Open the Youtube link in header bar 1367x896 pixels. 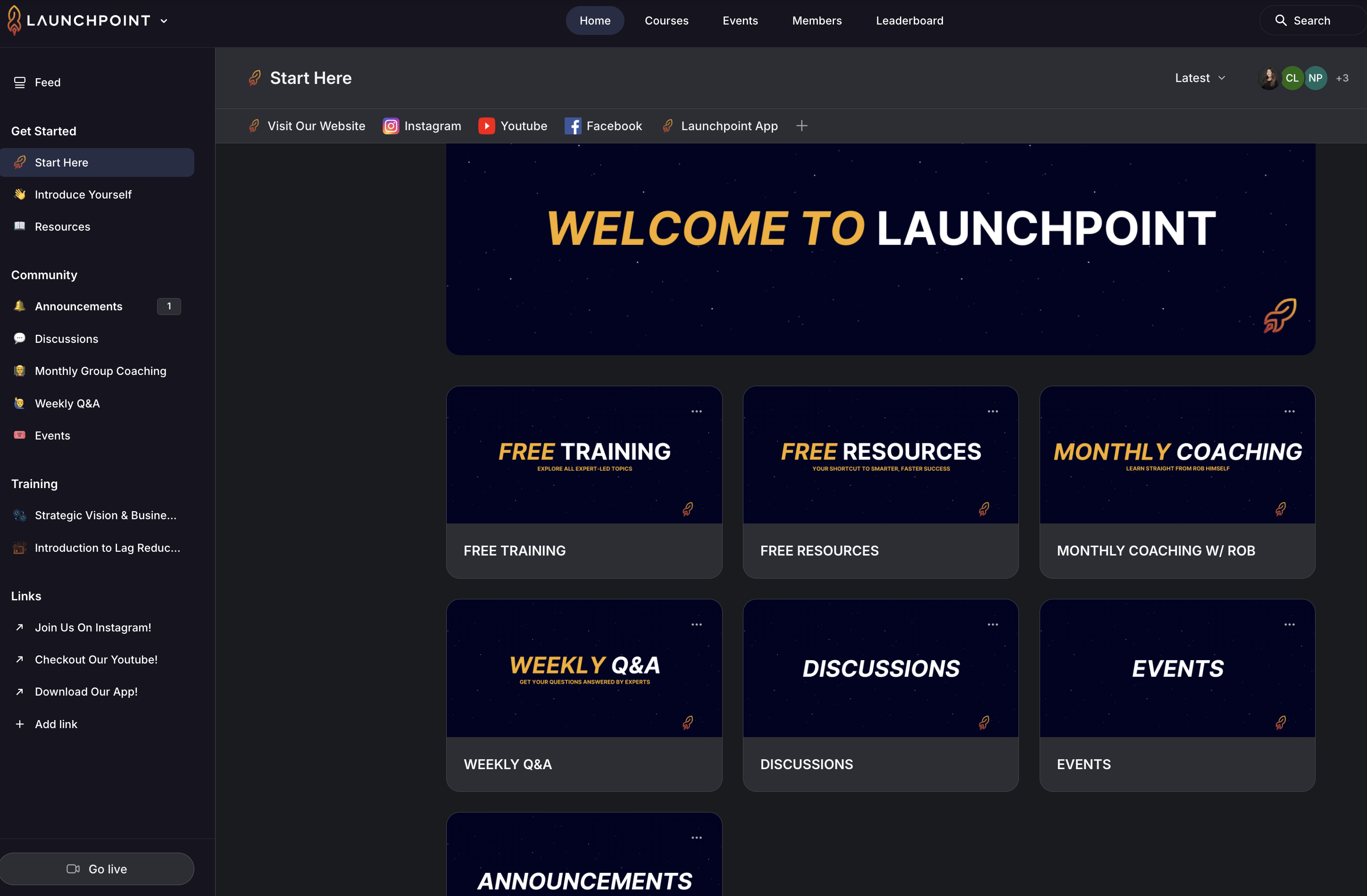513,126
